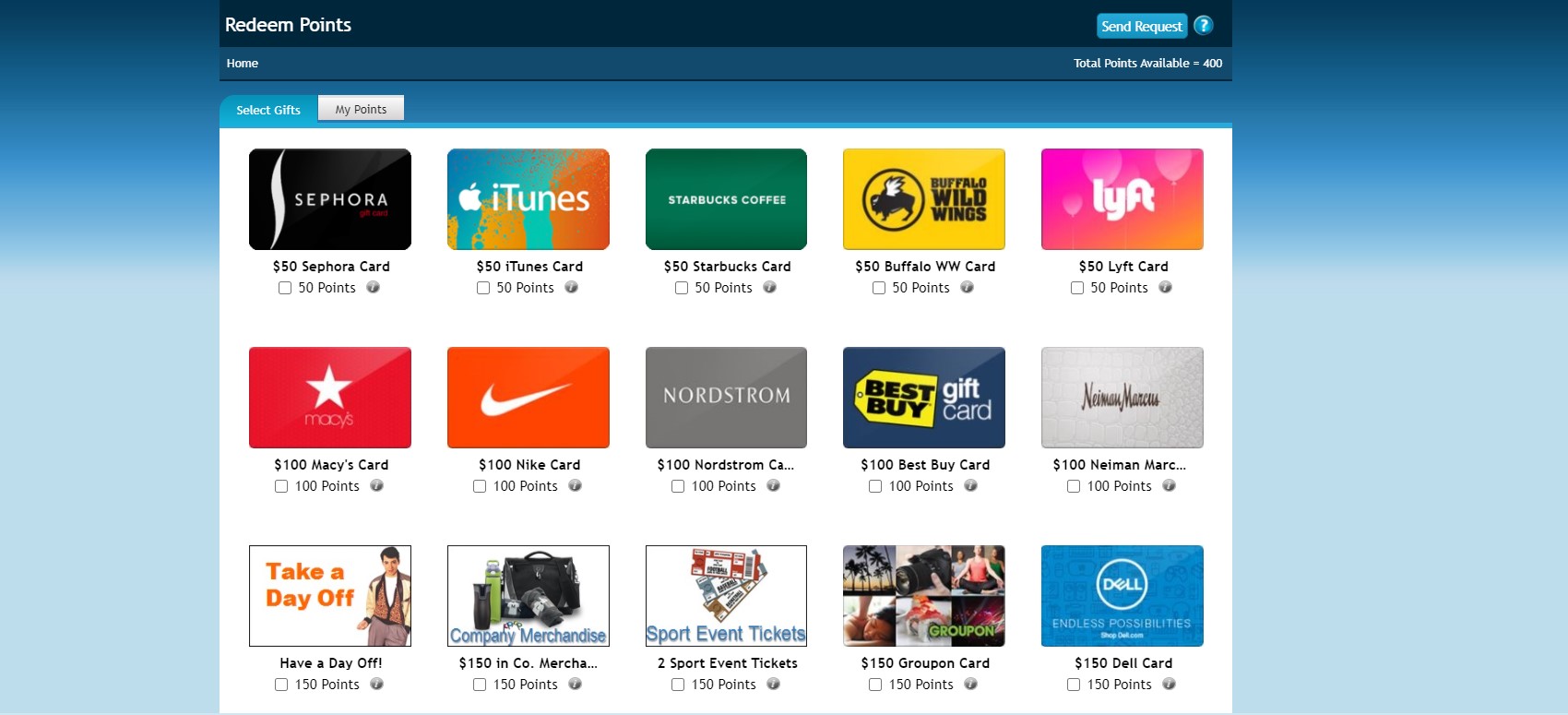1568x715 pixels.
Task: Check the $50 Lyft Card checkbox
Action: pyautogui.click(x=1077, y=288)
